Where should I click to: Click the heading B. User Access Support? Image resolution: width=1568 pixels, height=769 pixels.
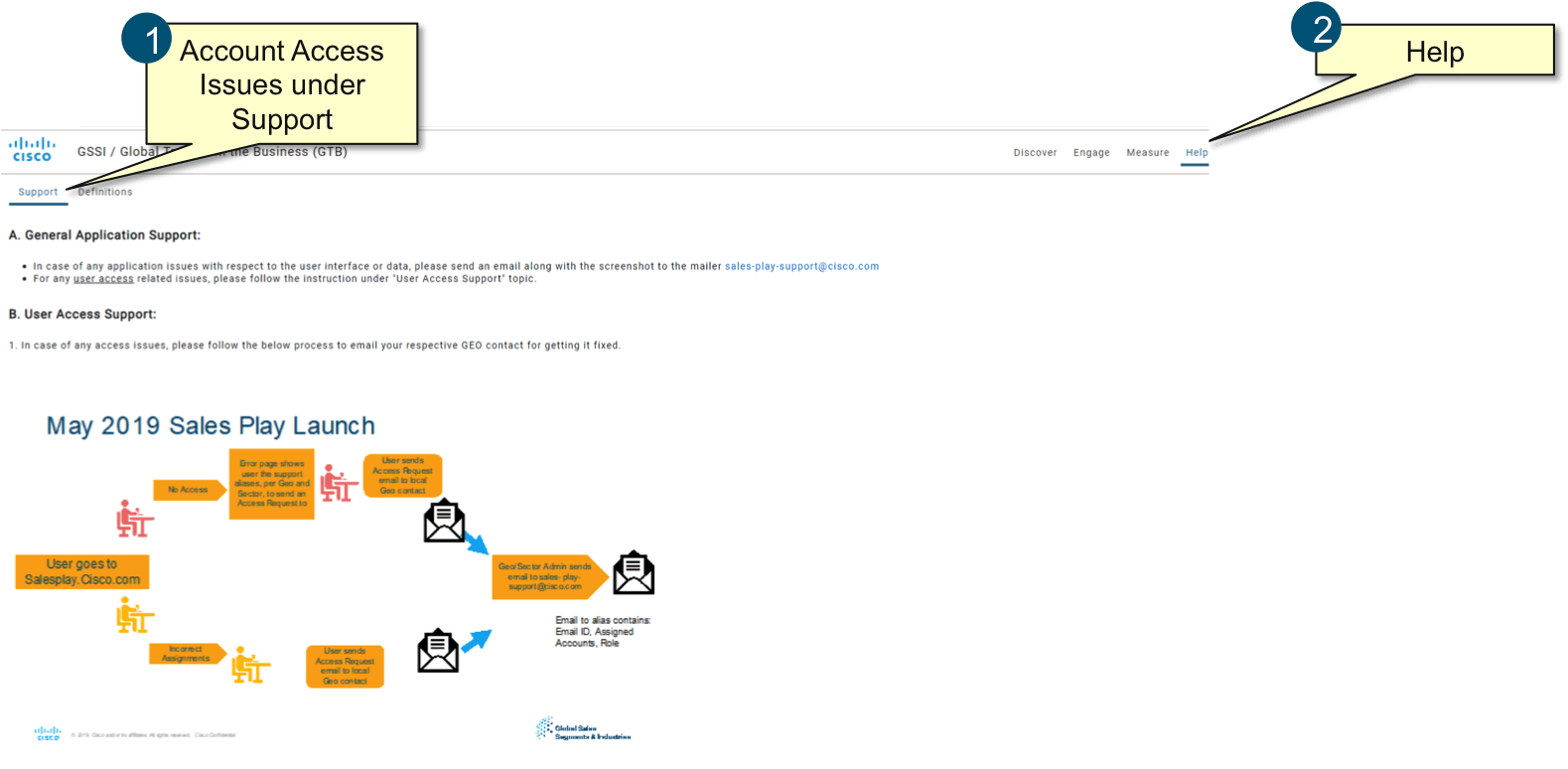pyautogui.click(x=82, y=314)
